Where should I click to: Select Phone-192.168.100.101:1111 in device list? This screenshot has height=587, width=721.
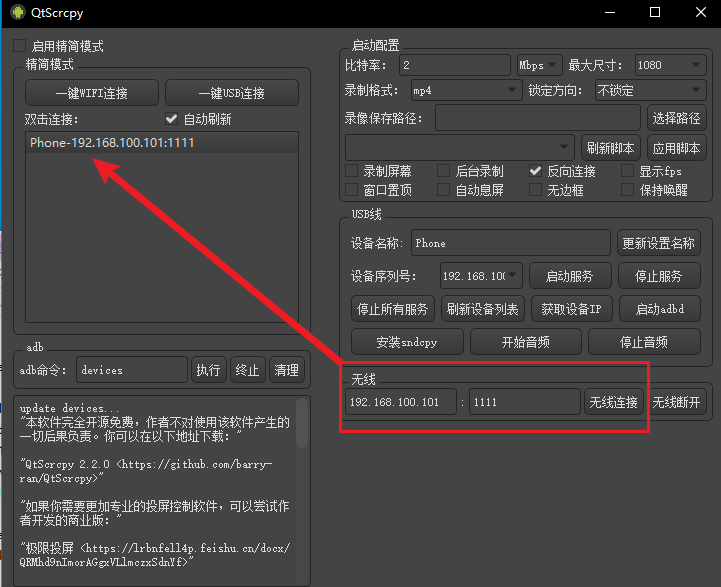112,143
